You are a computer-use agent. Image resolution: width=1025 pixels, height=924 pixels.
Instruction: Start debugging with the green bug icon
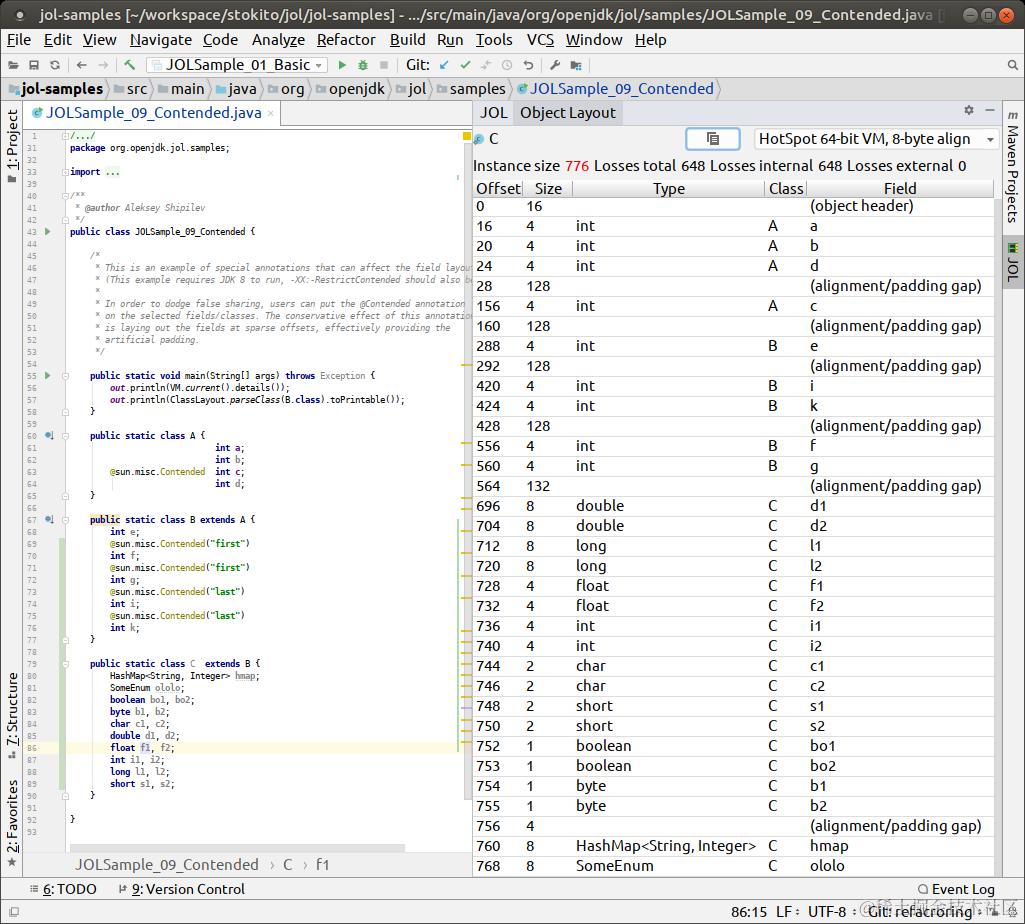click(363, 65)
